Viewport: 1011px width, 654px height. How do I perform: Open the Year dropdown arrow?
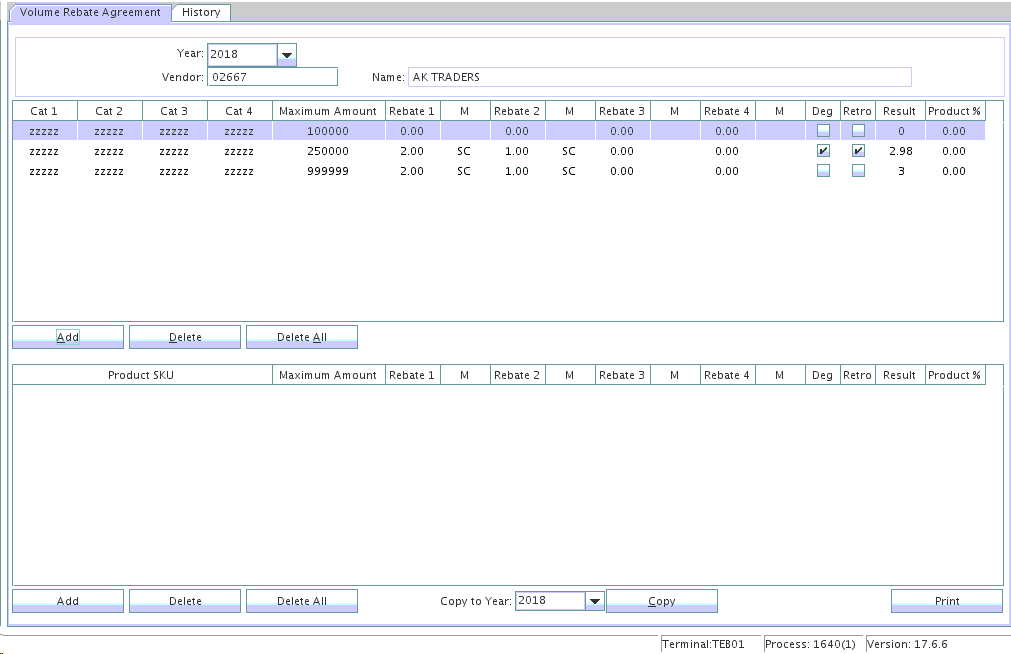click(x=287, y=55)
